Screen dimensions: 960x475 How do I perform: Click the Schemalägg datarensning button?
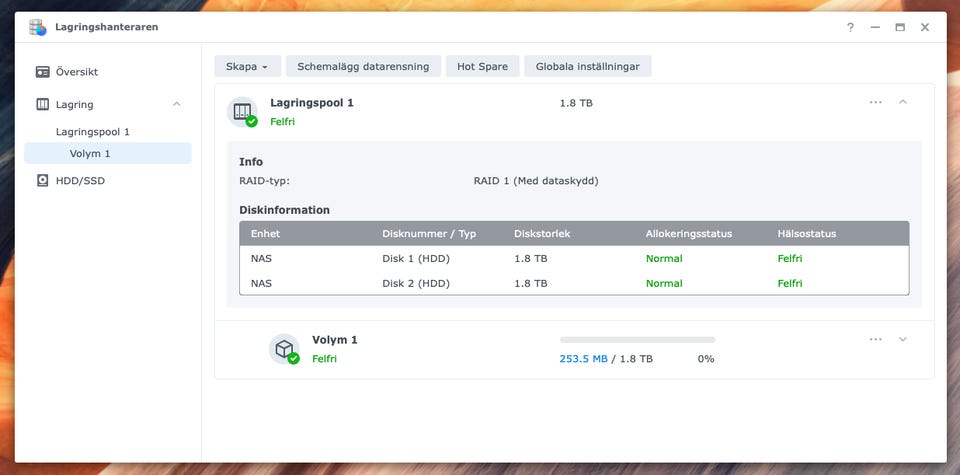(x=363, y=67)
